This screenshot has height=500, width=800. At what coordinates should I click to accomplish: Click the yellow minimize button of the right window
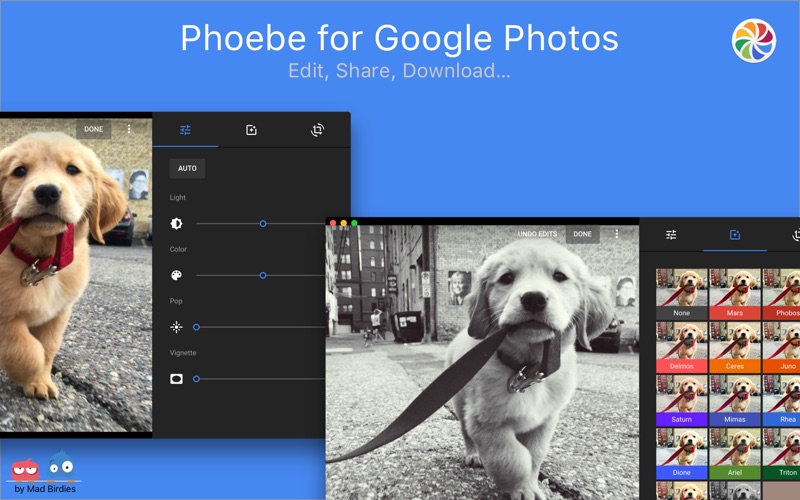(343, 223)
